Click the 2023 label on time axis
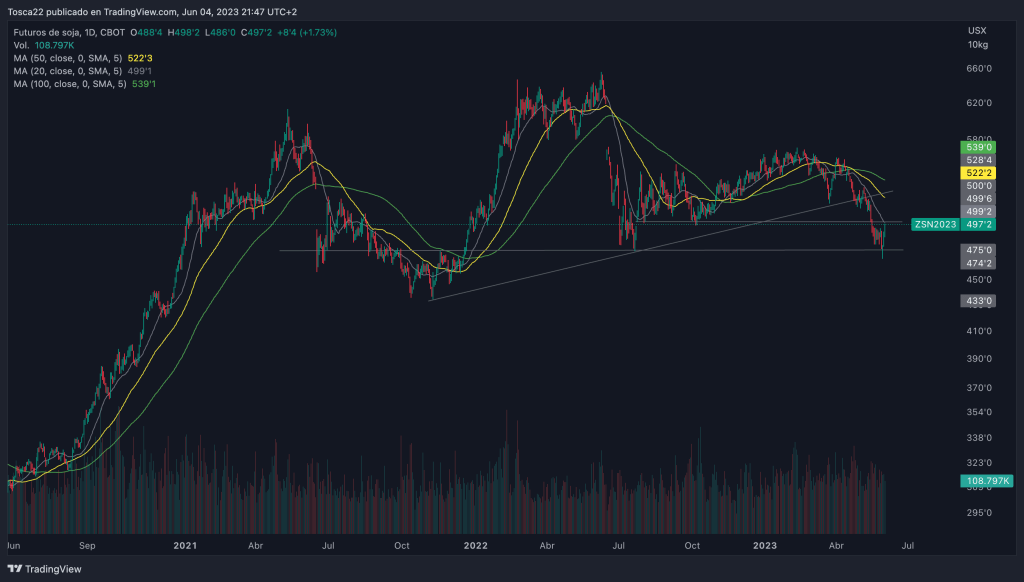This screenshot has width=1024, height=582. (763, 547)
